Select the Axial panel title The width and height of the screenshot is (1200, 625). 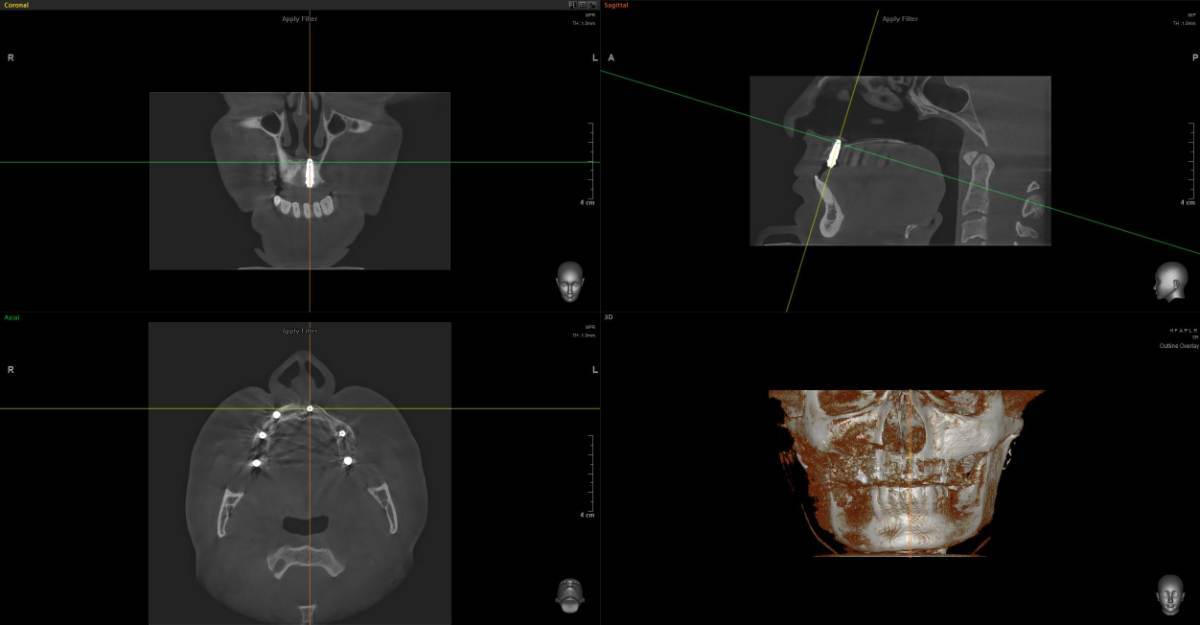pos(12,317)
